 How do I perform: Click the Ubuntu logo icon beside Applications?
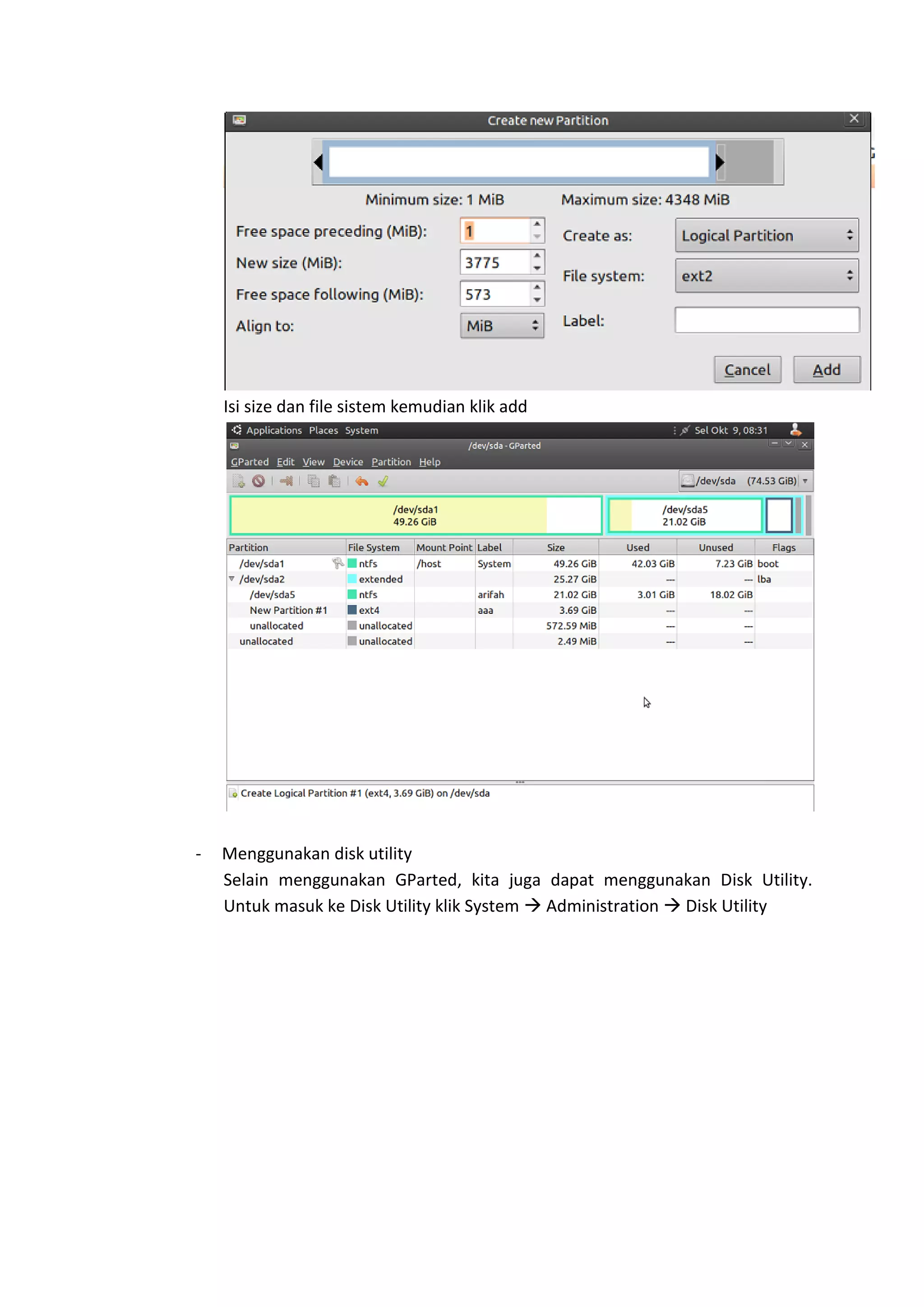click(237, 430)
